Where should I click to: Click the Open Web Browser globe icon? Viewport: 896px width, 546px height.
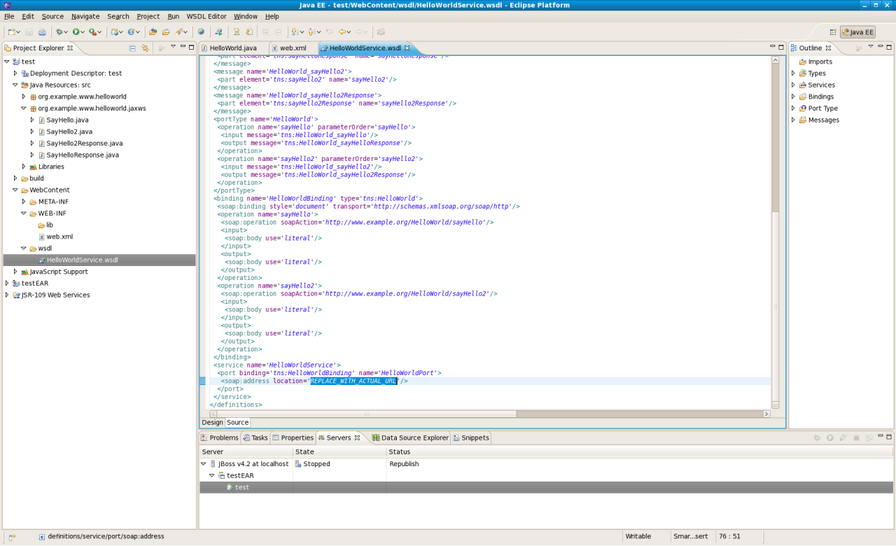coord(200,32)
